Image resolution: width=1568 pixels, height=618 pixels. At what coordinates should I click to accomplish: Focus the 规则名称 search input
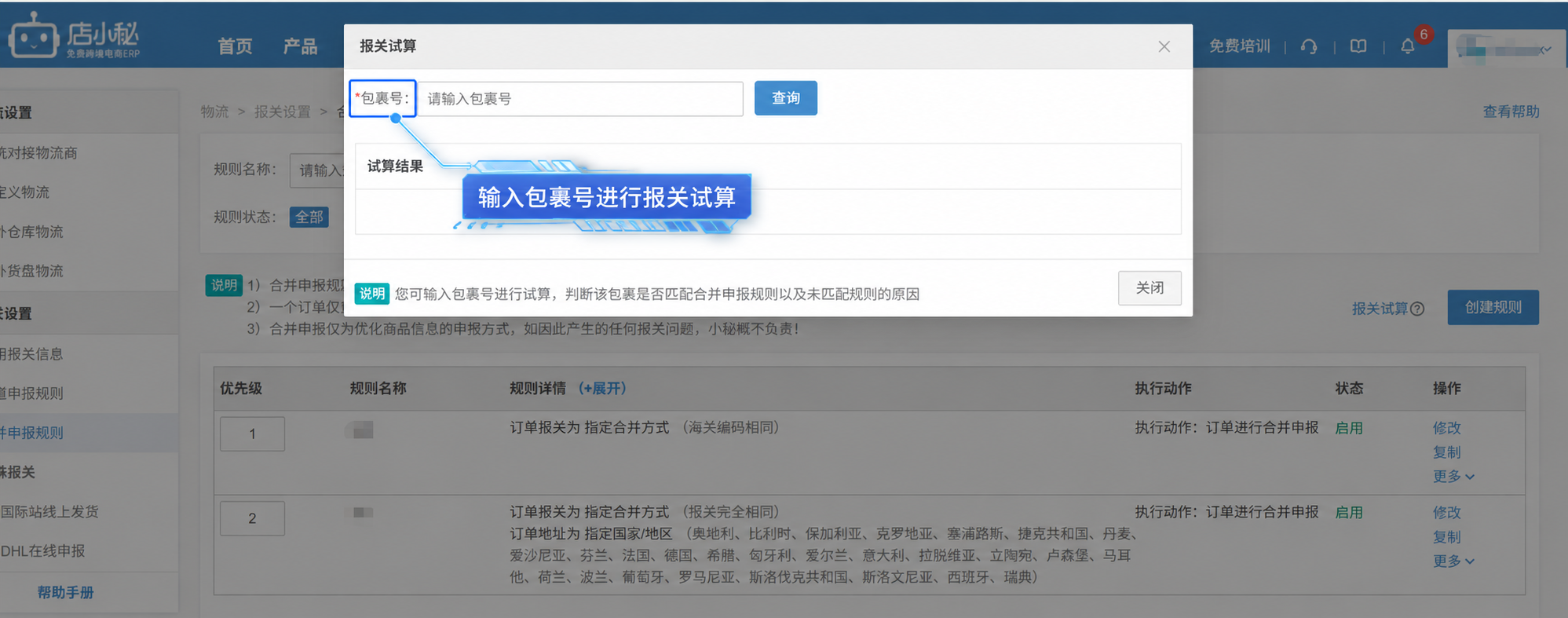coord(317,170)
